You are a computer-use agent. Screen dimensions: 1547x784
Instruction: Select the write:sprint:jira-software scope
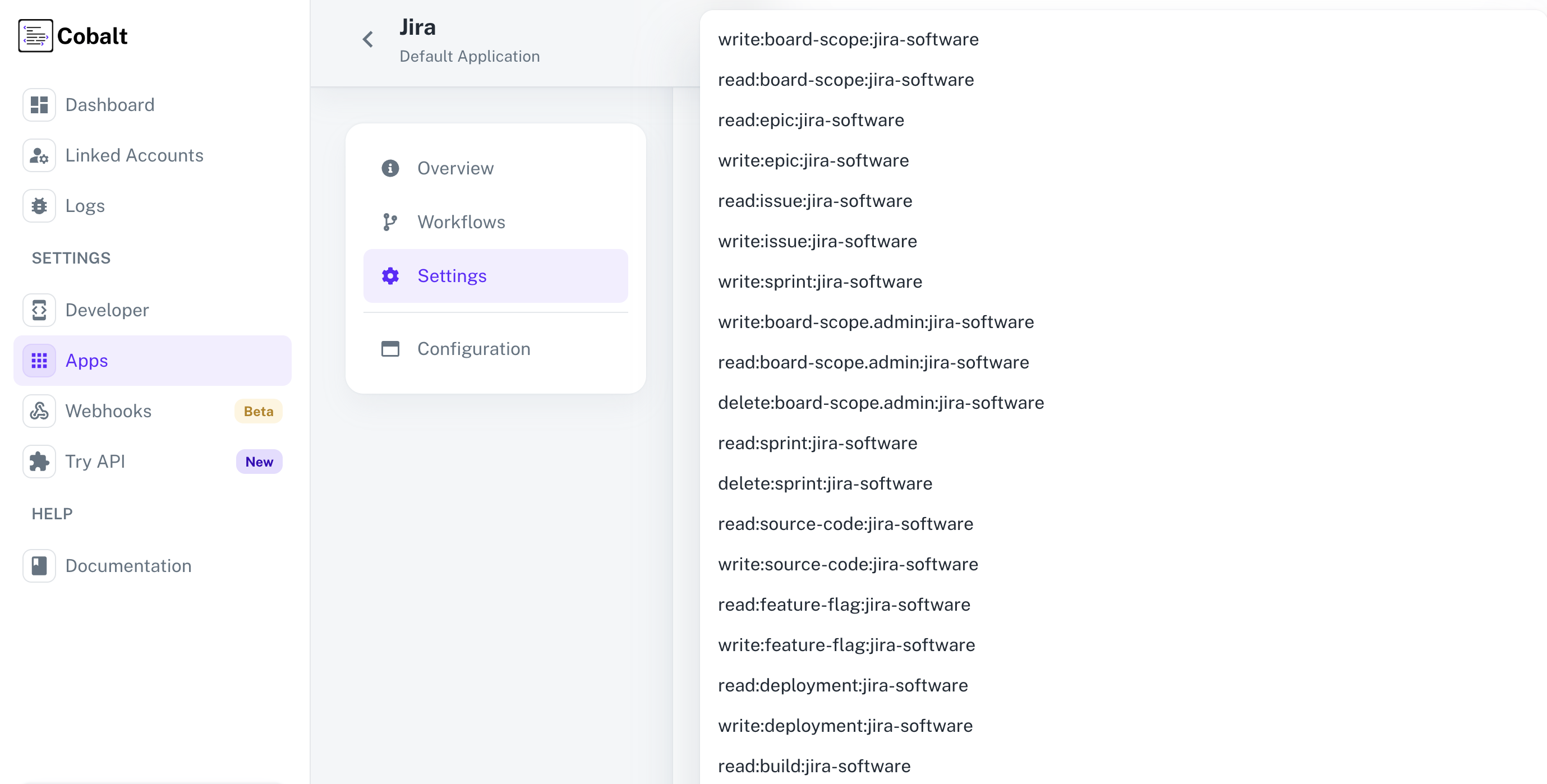[x=819, y=281]
